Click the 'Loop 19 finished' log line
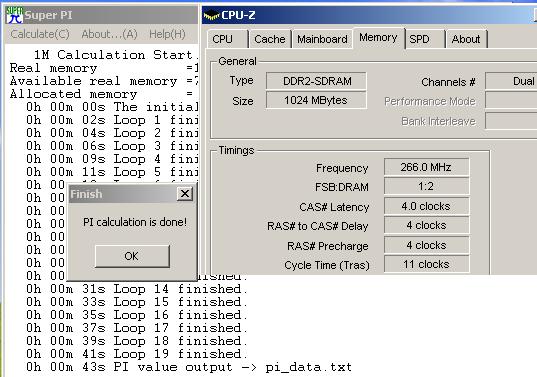Viewport: 537px width, 377px height. (x=137, y=354)
